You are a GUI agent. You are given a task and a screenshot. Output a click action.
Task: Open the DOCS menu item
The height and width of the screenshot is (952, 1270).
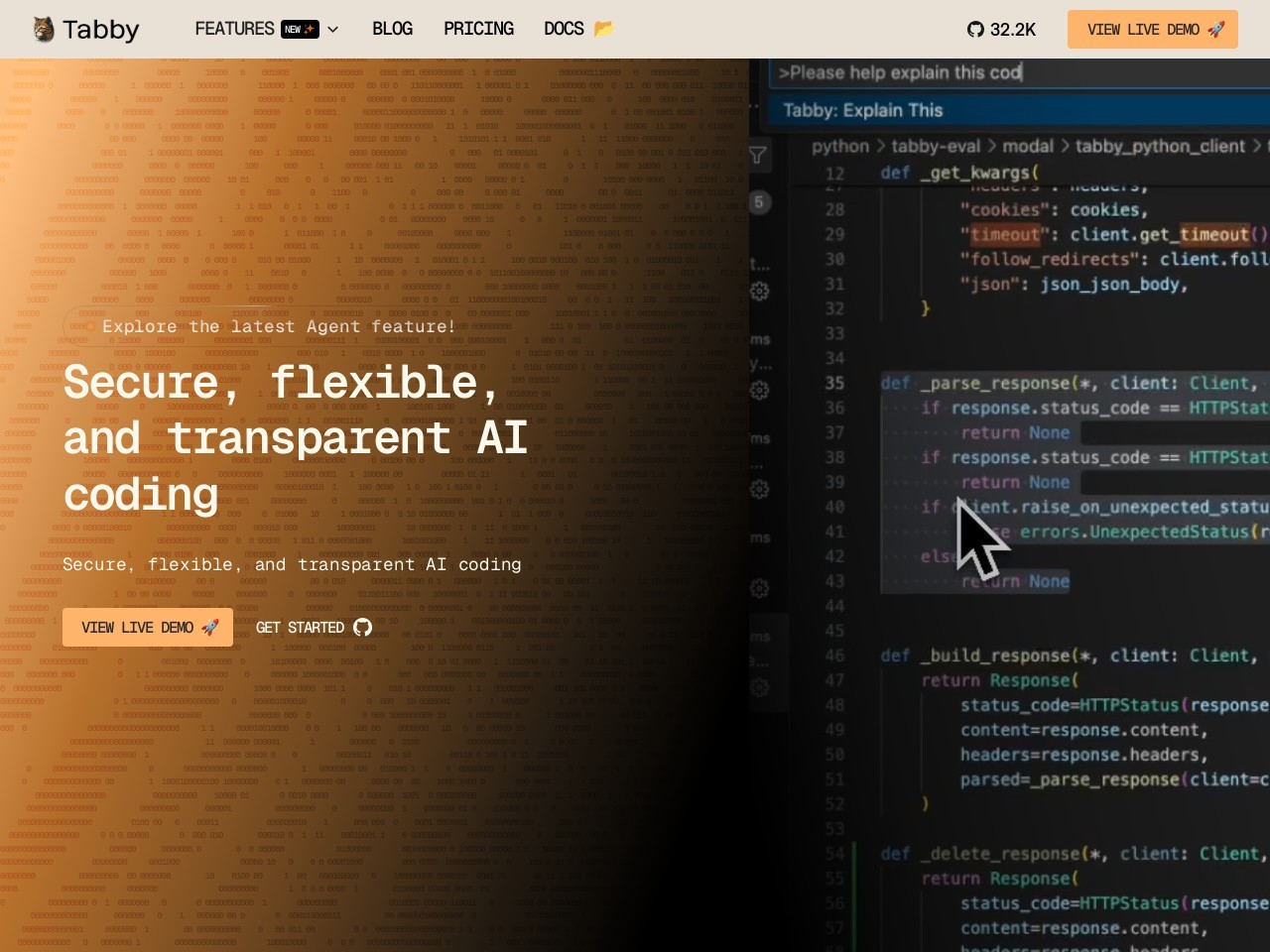[x=564, y=30]
